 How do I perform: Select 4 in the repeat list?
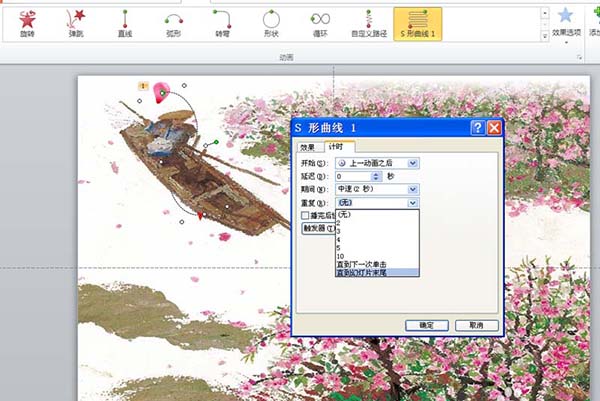tap(377, 239)
